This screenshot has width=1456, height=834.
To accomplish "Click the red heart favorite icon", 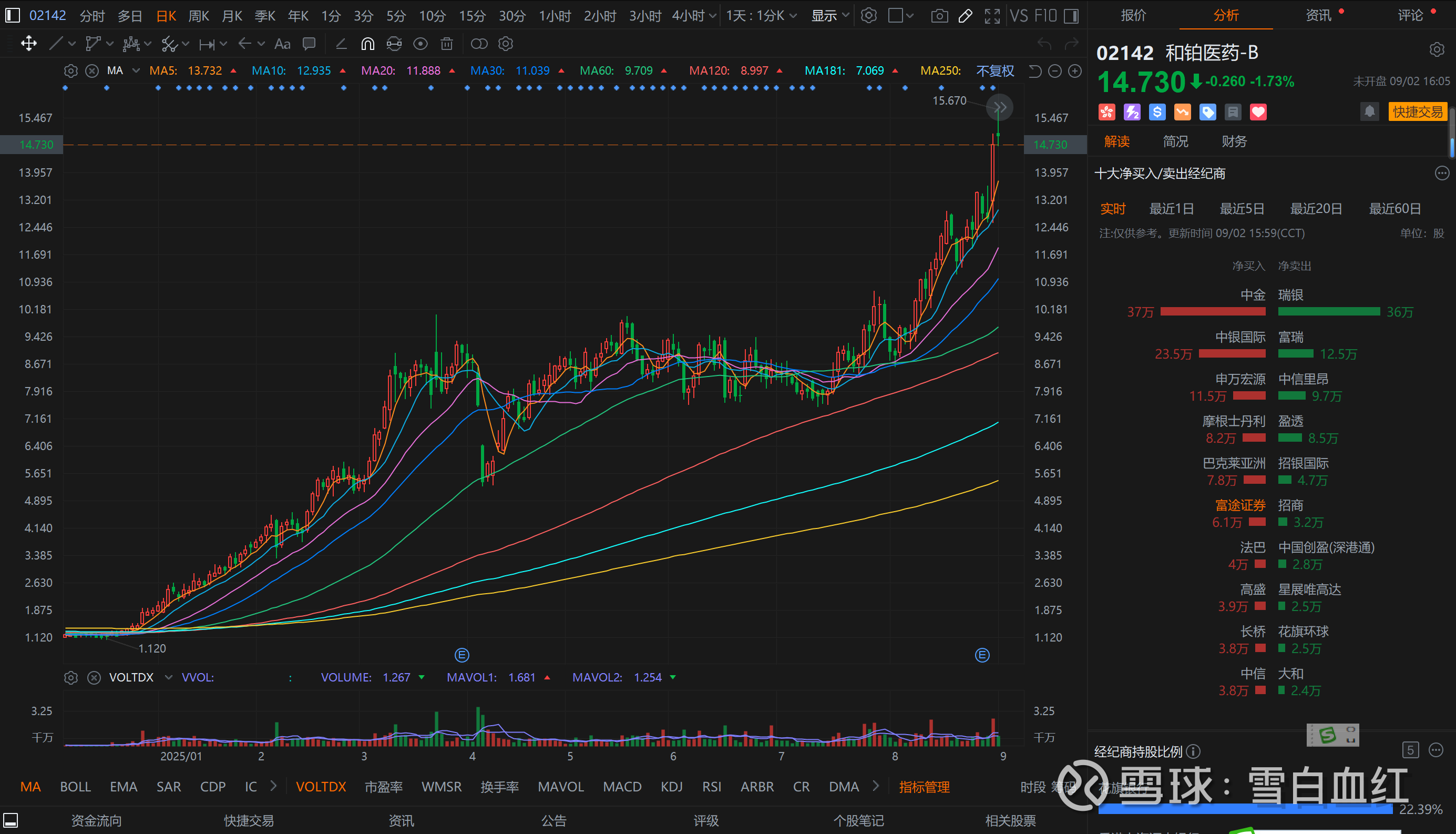I will pyautogui.click(x=1258, y=113).
